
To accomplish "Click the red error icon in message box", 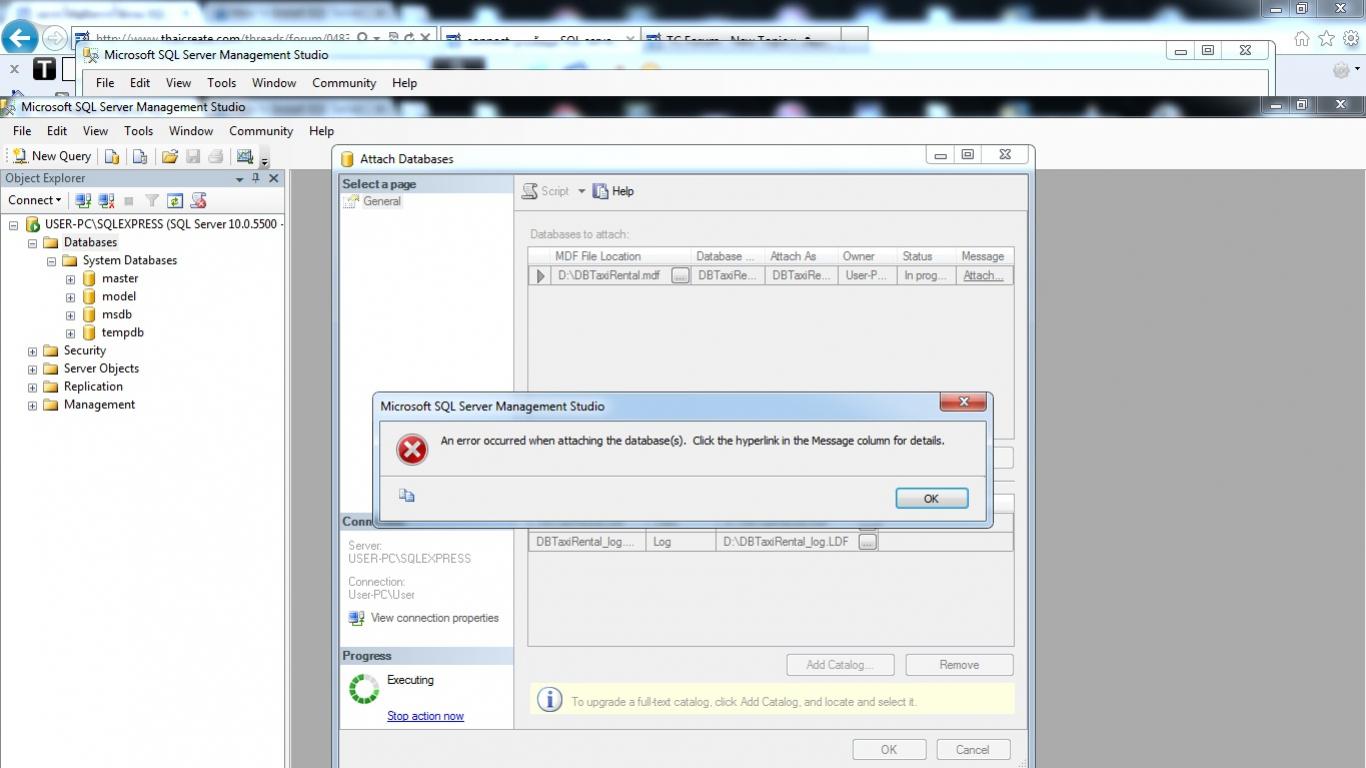I will point(411,449).
